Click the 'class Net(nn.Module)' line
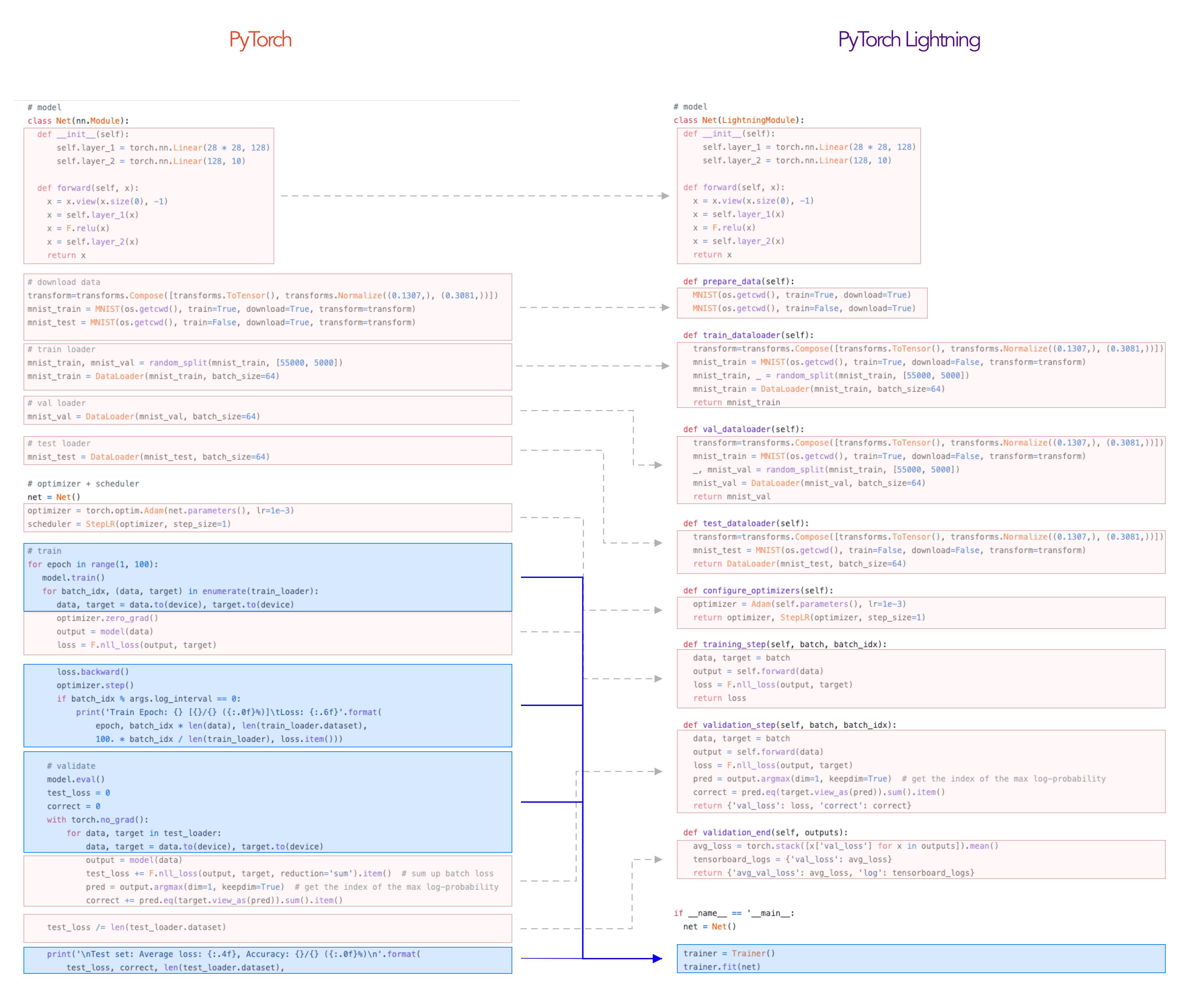Image resolution: width=1204 pixels, height=1004 pixels. pyautogui.click(x=78, y=121)
